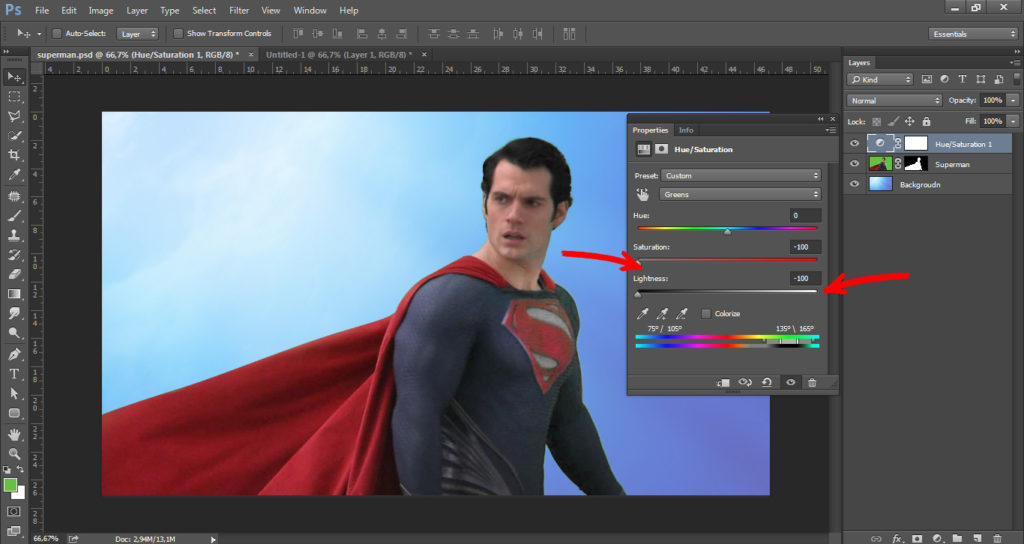
Task: Toggle adjustment layer visibility in Properties
Action: [790, 382]
